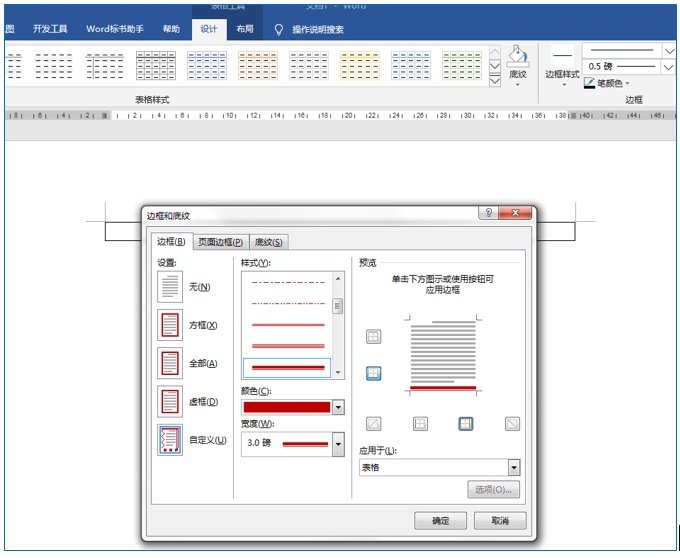Open the Color (颜色) dropdown arrow
Screen dimensions: 680x558
click(338, 407)
